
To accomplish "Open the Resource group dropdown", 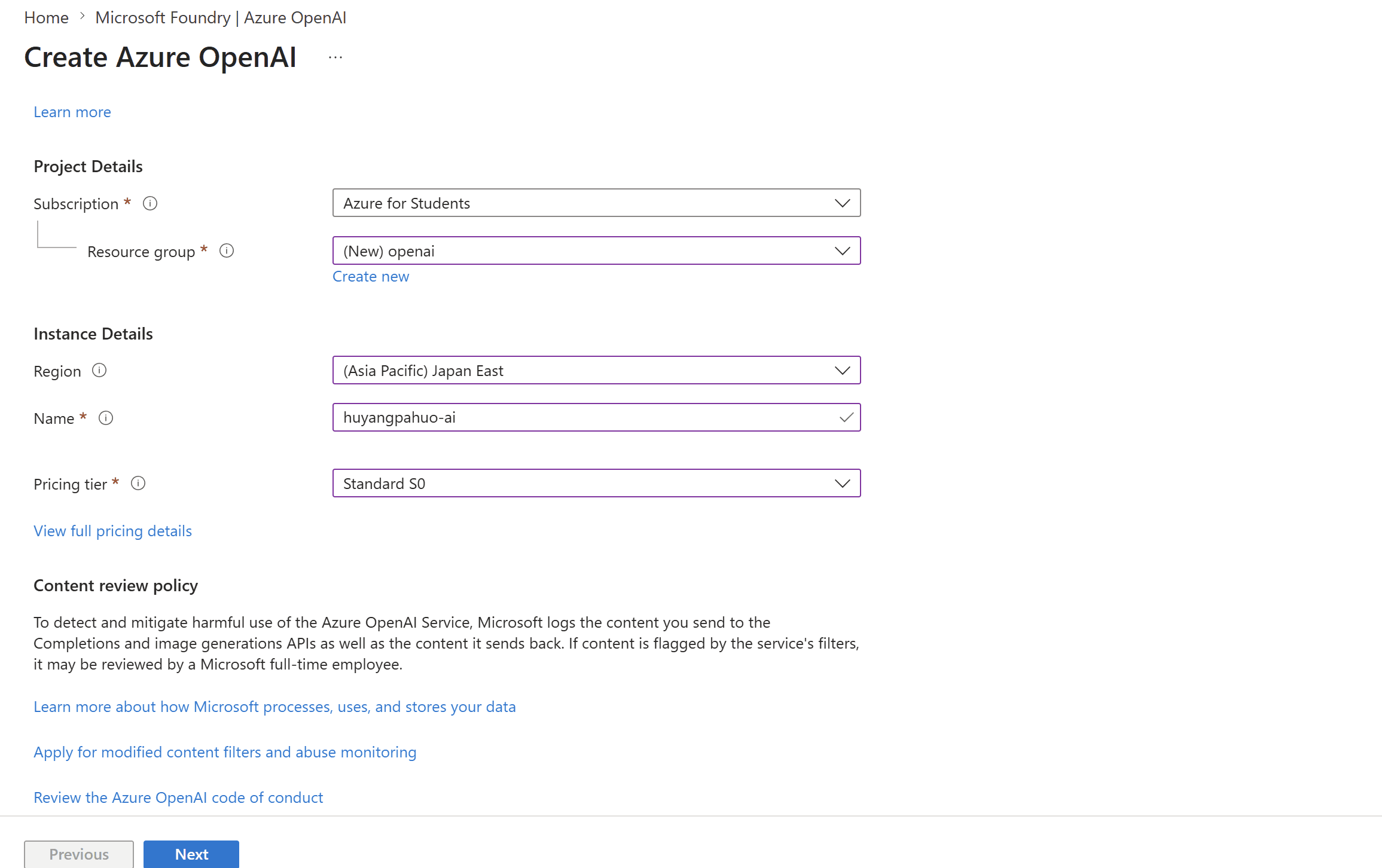I will [596, 250].
